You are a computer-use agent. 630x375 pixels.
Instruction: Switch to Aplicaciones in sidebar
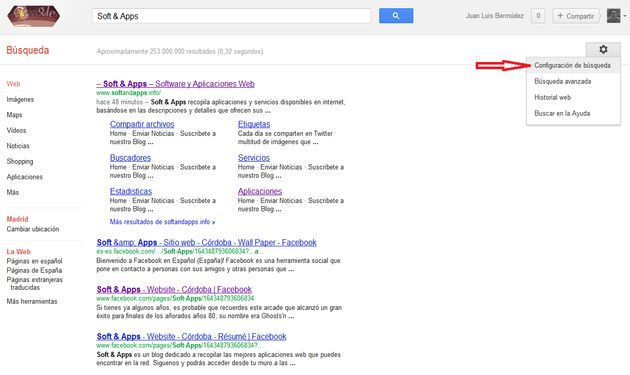coord(25,177)
